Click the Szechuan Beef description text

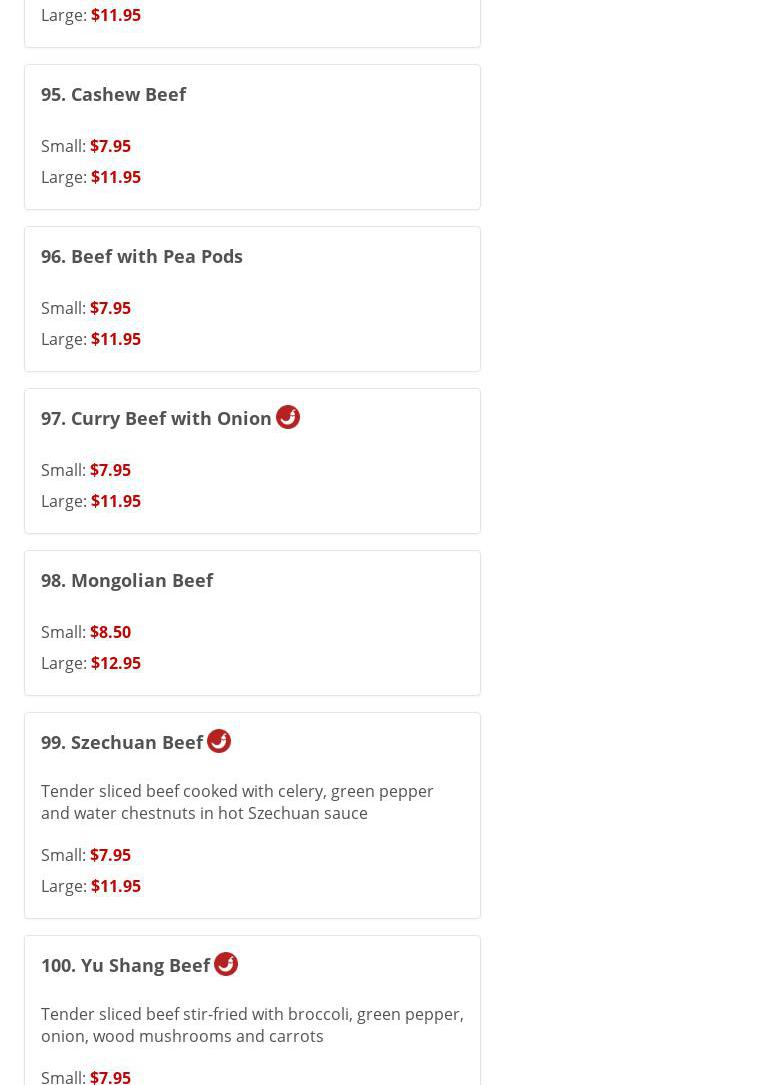(x=237, y=802)
